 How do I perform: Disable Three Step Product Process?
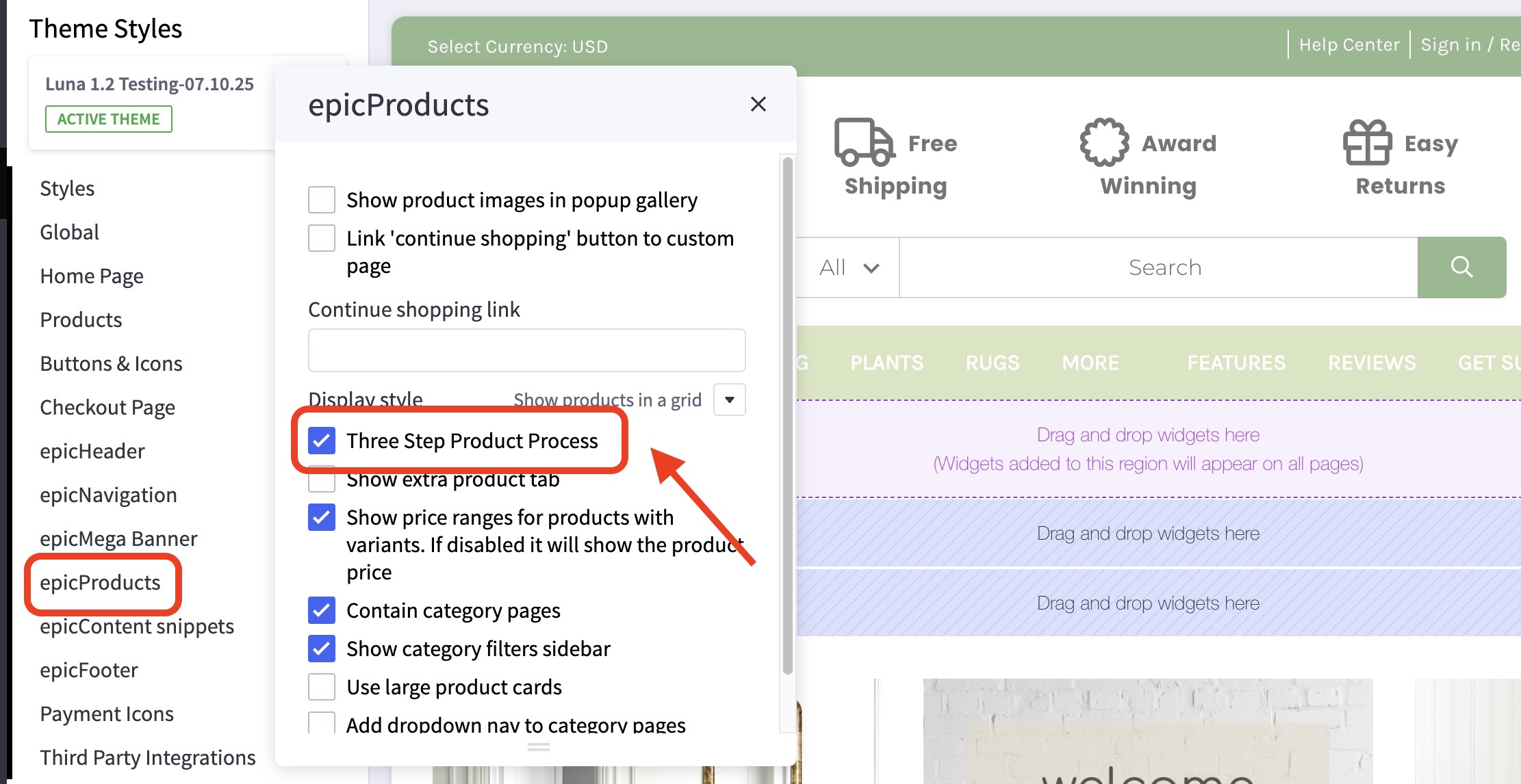click(321, 441)
